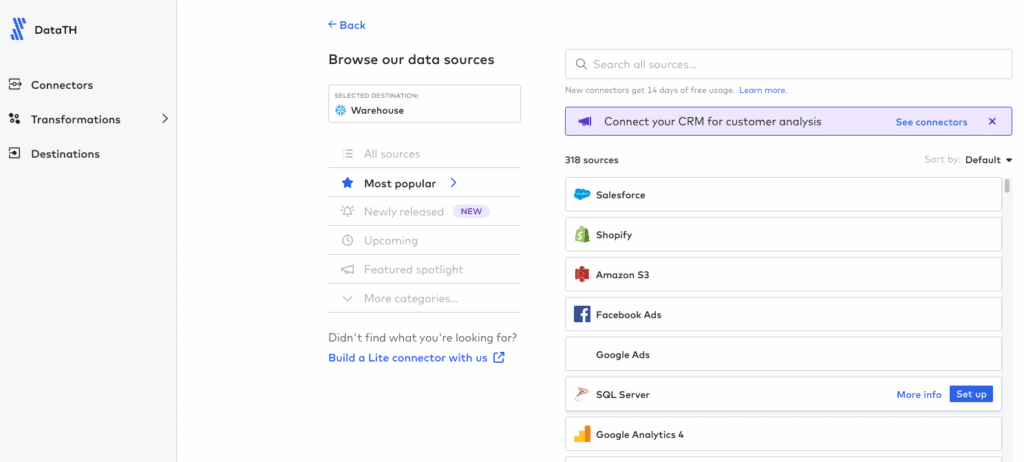Dismiss the CRM banner with X
This screenshot has height=462, width=1024.
(x=992, y=122)
